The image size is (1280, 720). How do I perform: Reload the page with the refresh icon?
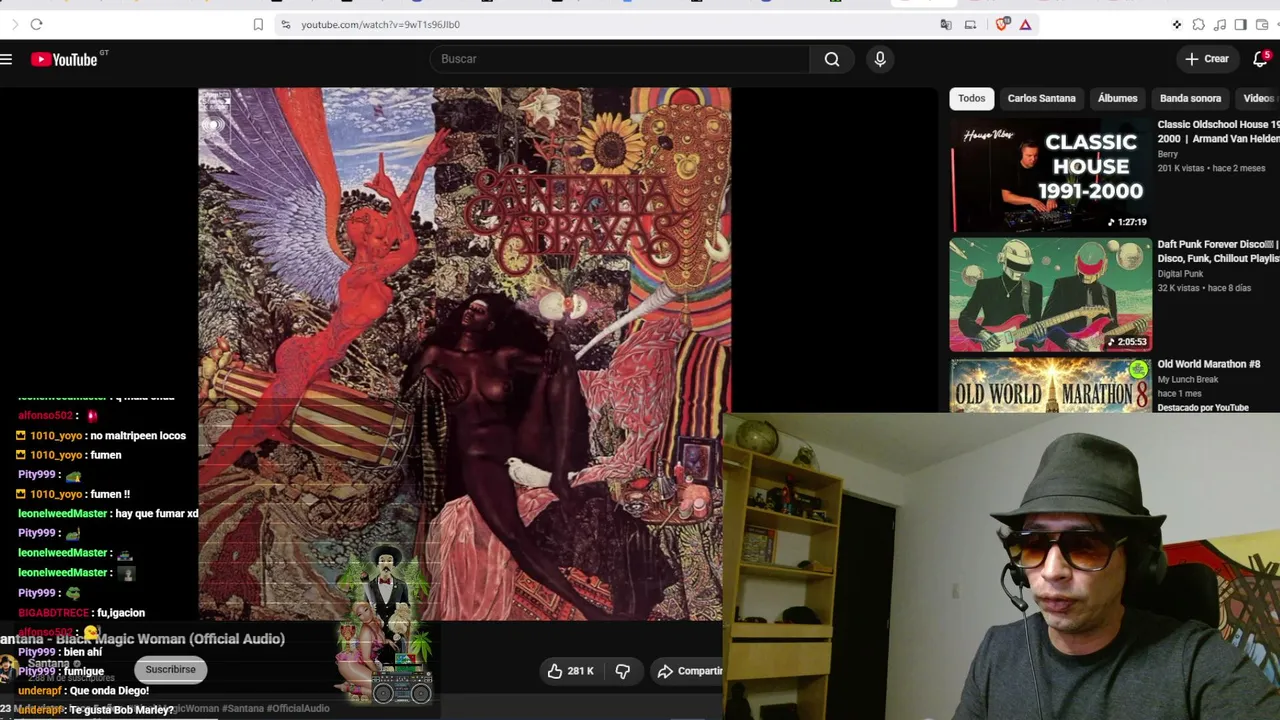[x=36, y=24]
